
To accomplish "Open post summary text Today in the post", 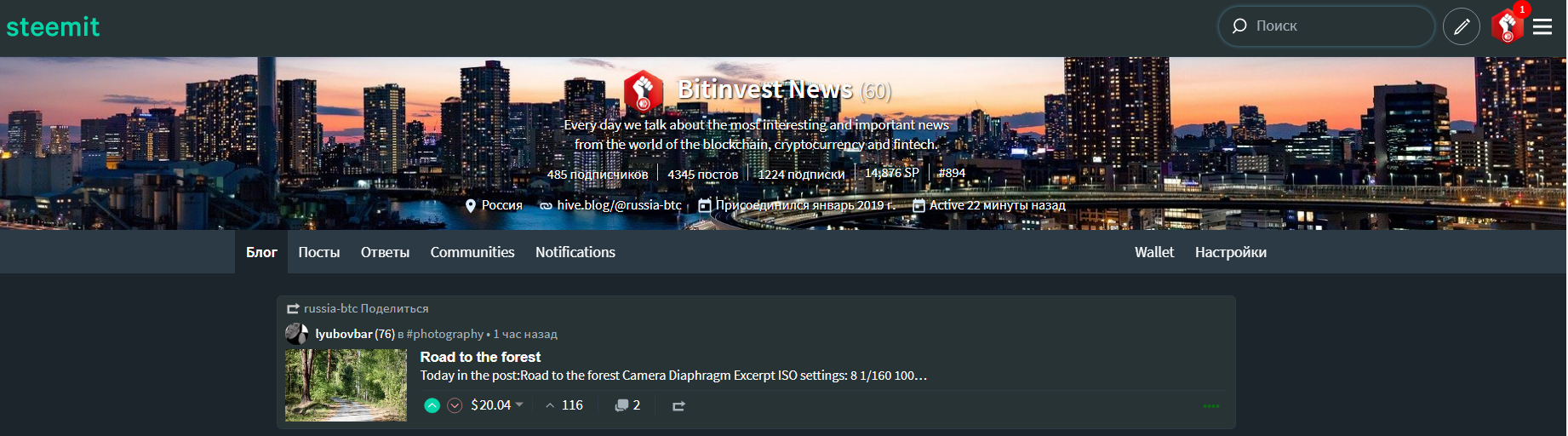I will click(673, 376).
